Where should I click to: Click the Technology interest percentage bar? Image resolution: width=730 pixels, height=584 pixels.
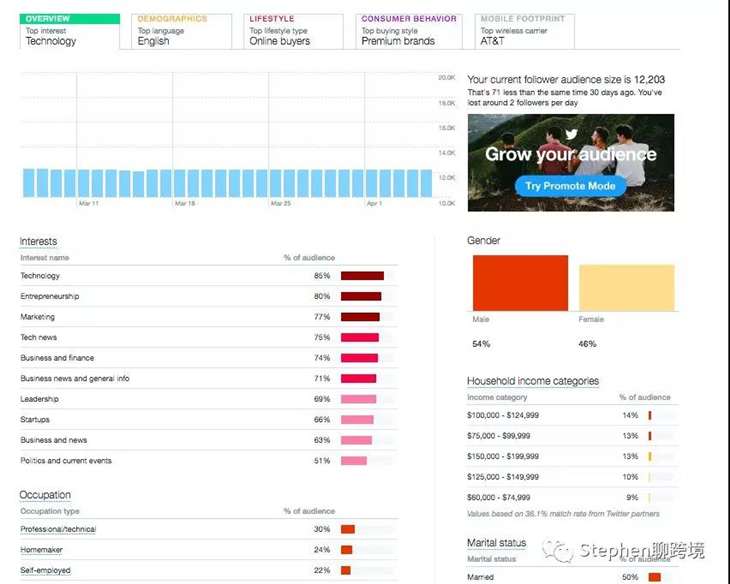[362, 276]
